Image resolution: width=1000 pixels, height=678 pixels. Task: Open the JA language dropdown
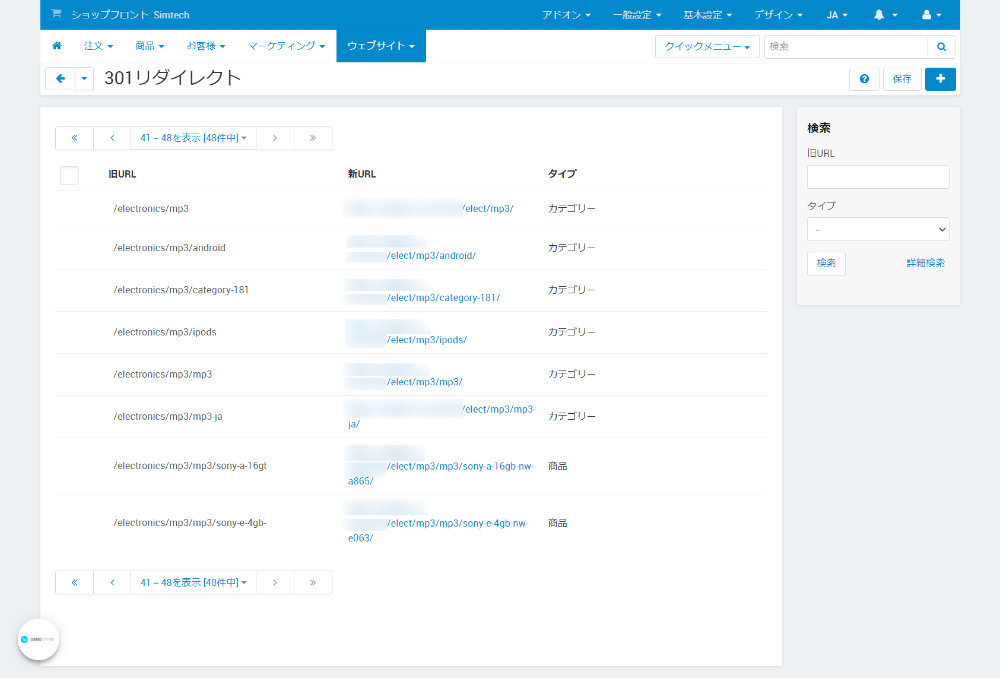click(837, 15)
